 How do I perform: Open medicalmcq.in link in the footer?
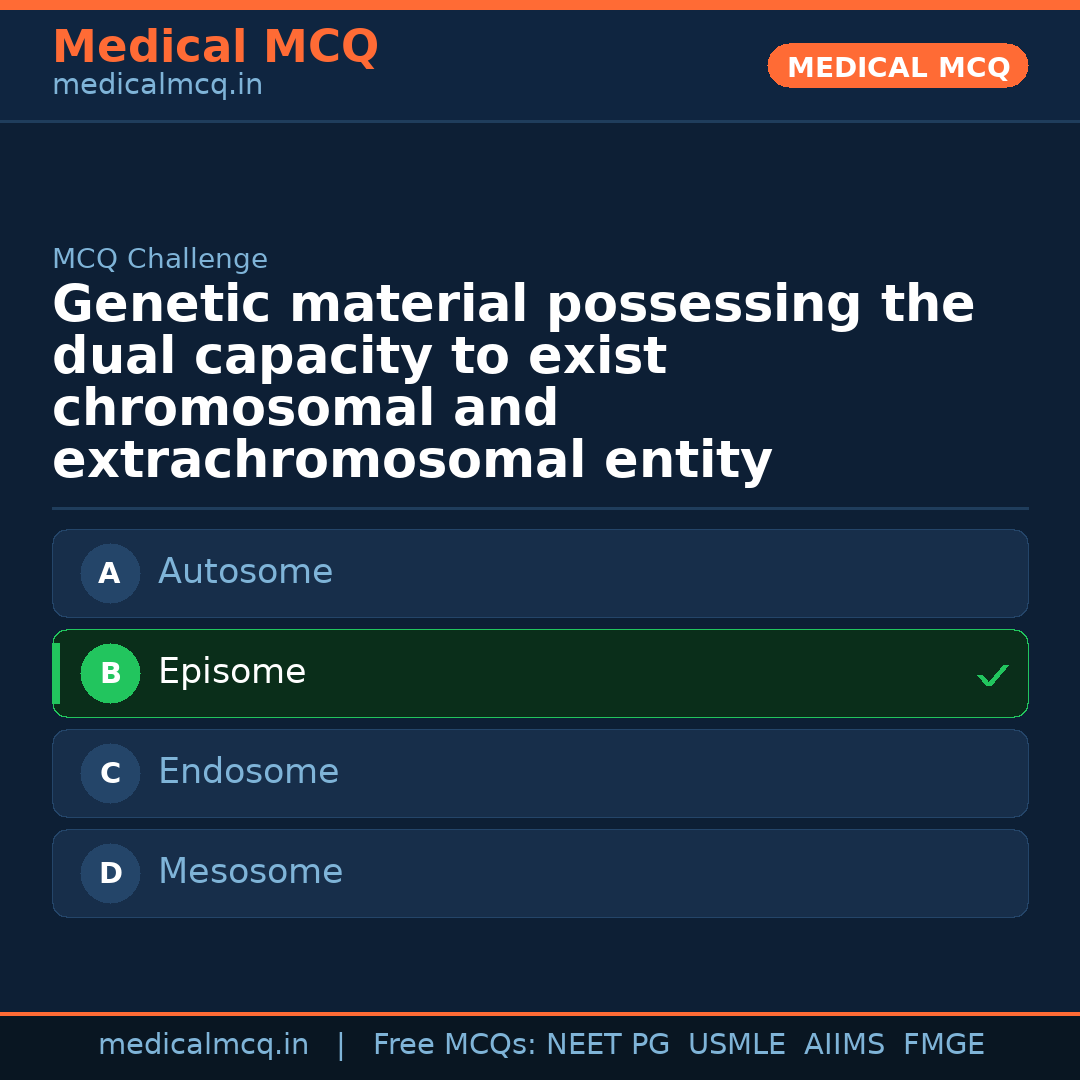point(203,1045)
